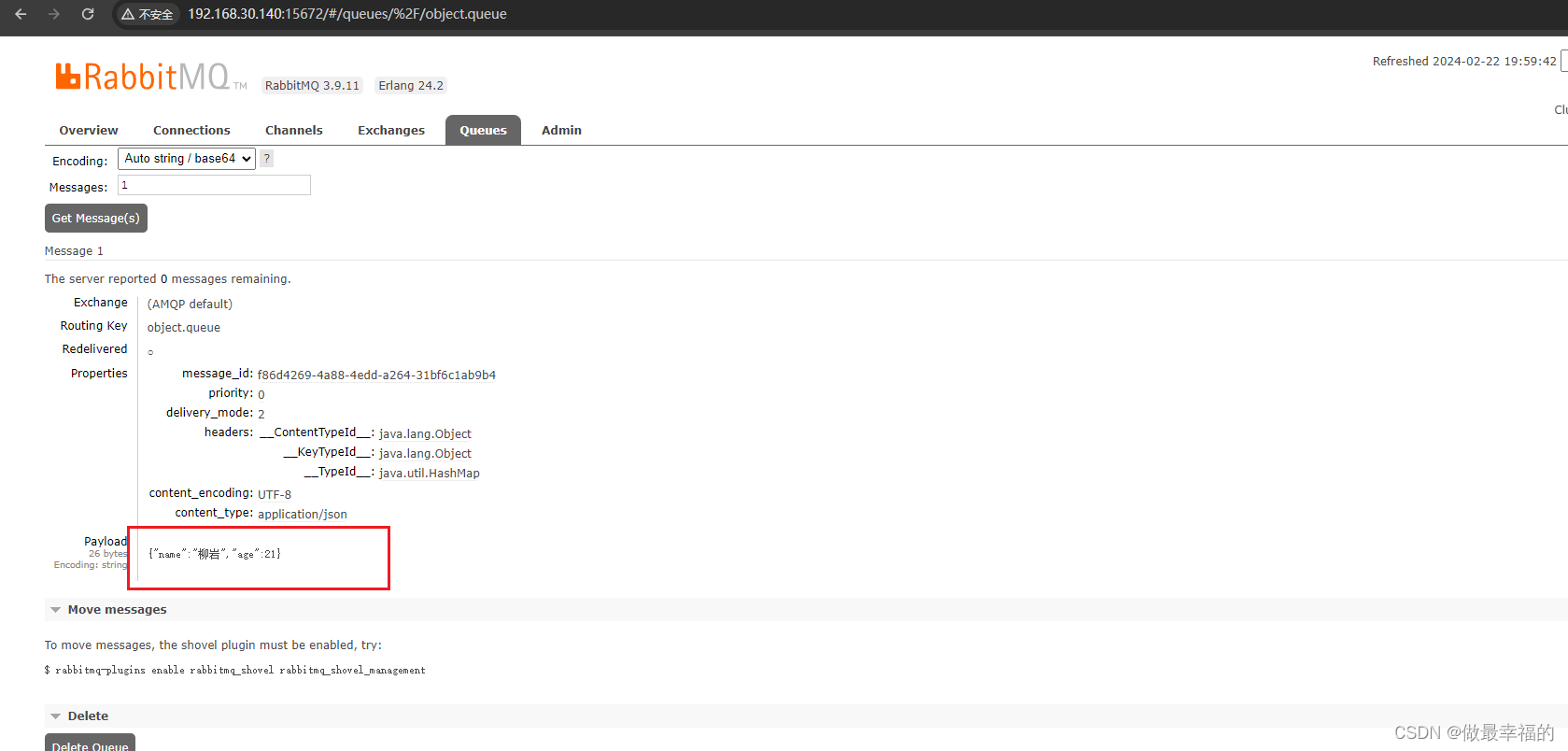This screenshot has height=751, width=1568.
Task: Click the __ContentTypeId__ java.lang.Object value
Action: [425, 434]
